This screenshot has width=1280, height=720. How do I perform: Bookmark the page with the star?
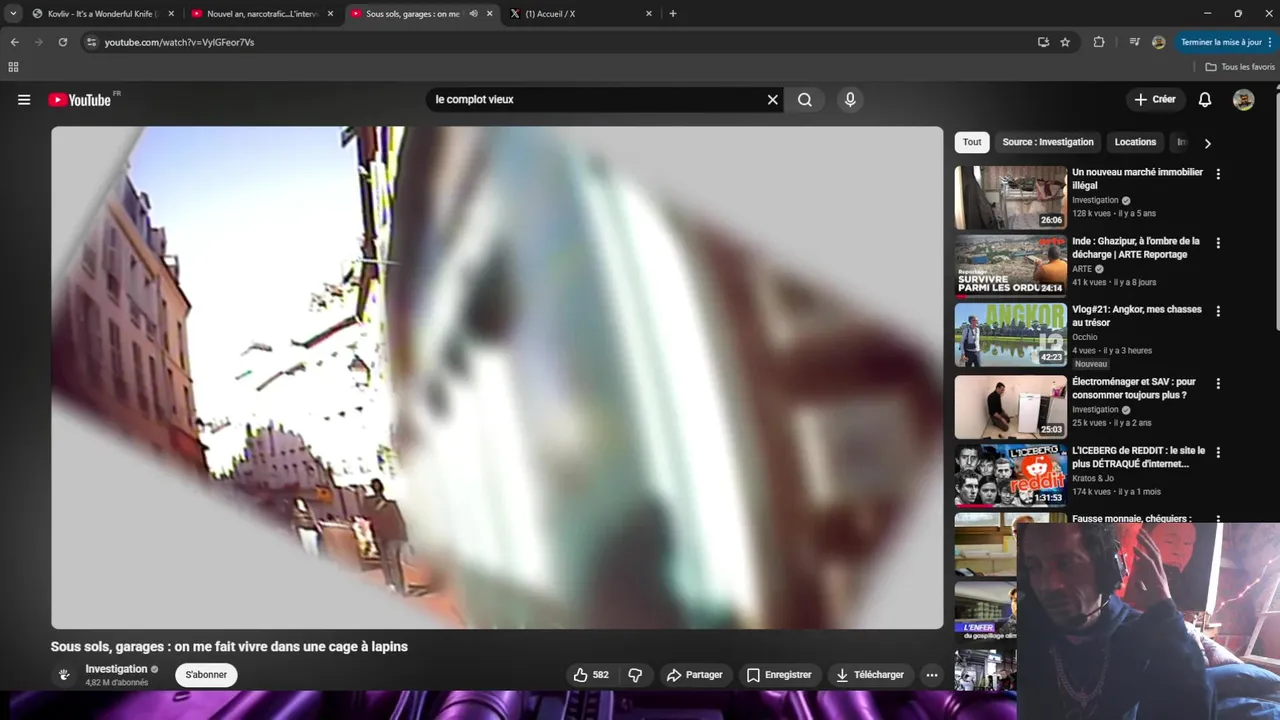(x=1065, y=42)
